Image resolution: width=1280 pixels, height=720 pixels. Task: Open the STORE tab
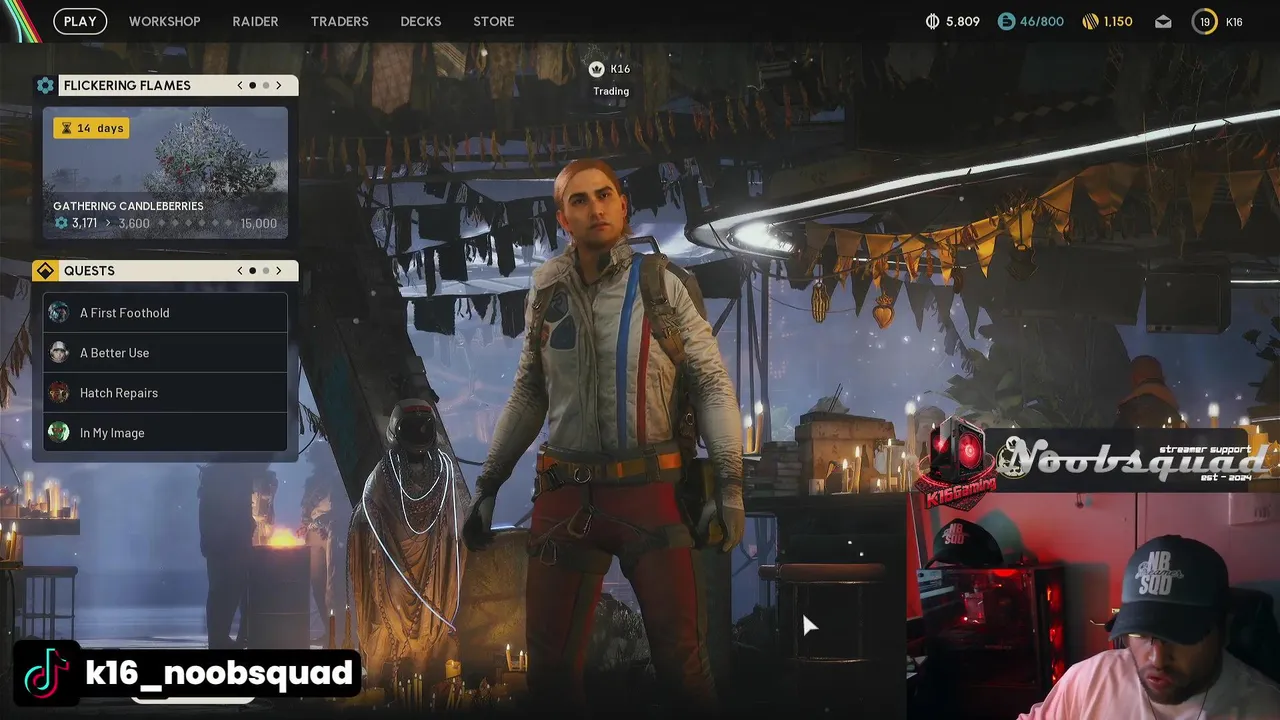pos(493,21)
